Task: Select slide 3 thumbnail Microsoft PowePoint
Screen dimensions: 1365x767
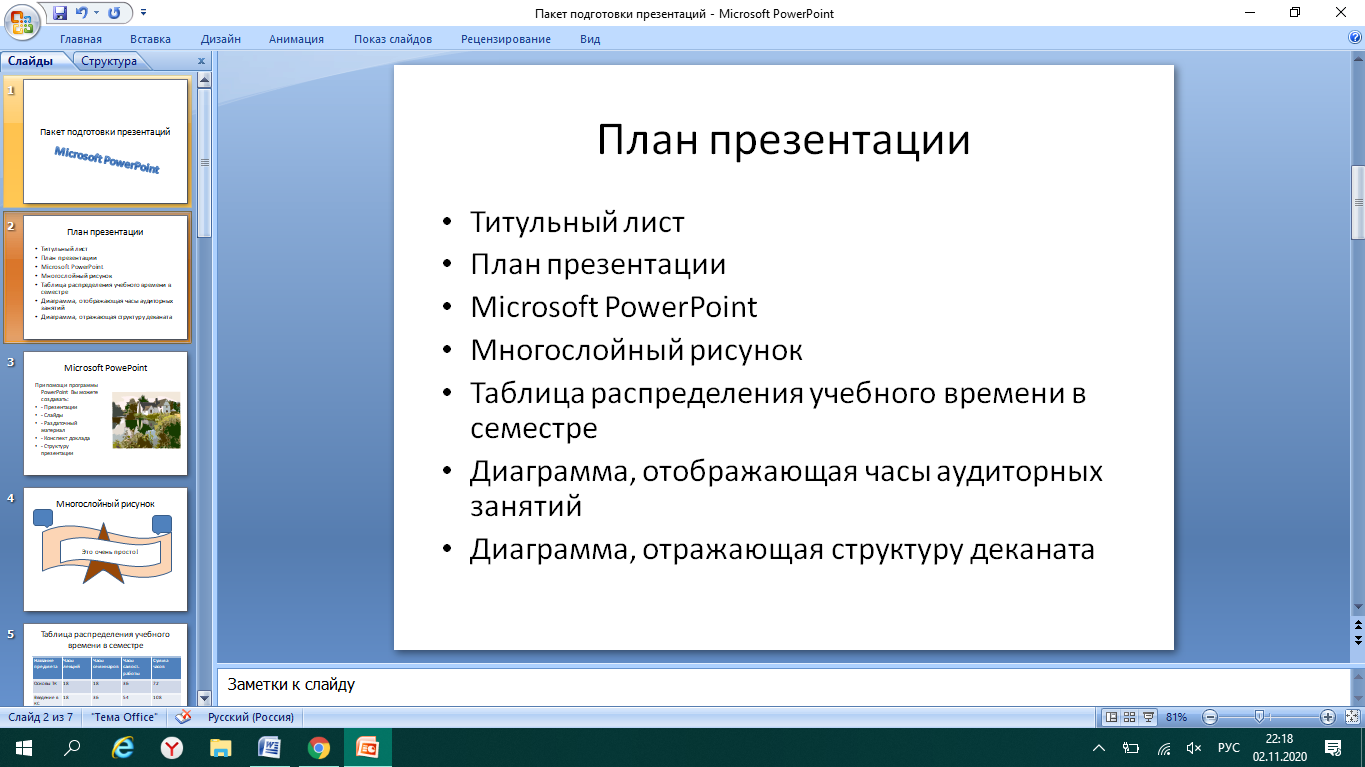Action: (x=105, y=413)
